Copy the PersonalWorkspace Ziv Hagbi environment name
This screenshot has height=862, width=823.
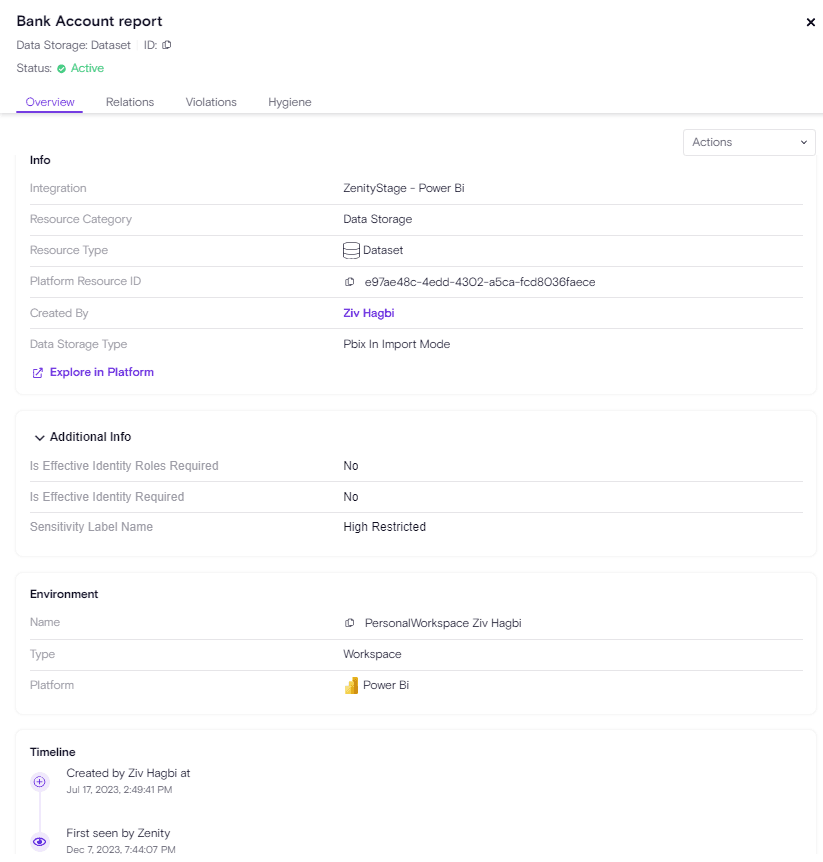pyautogui.click(x=349, y=623)
